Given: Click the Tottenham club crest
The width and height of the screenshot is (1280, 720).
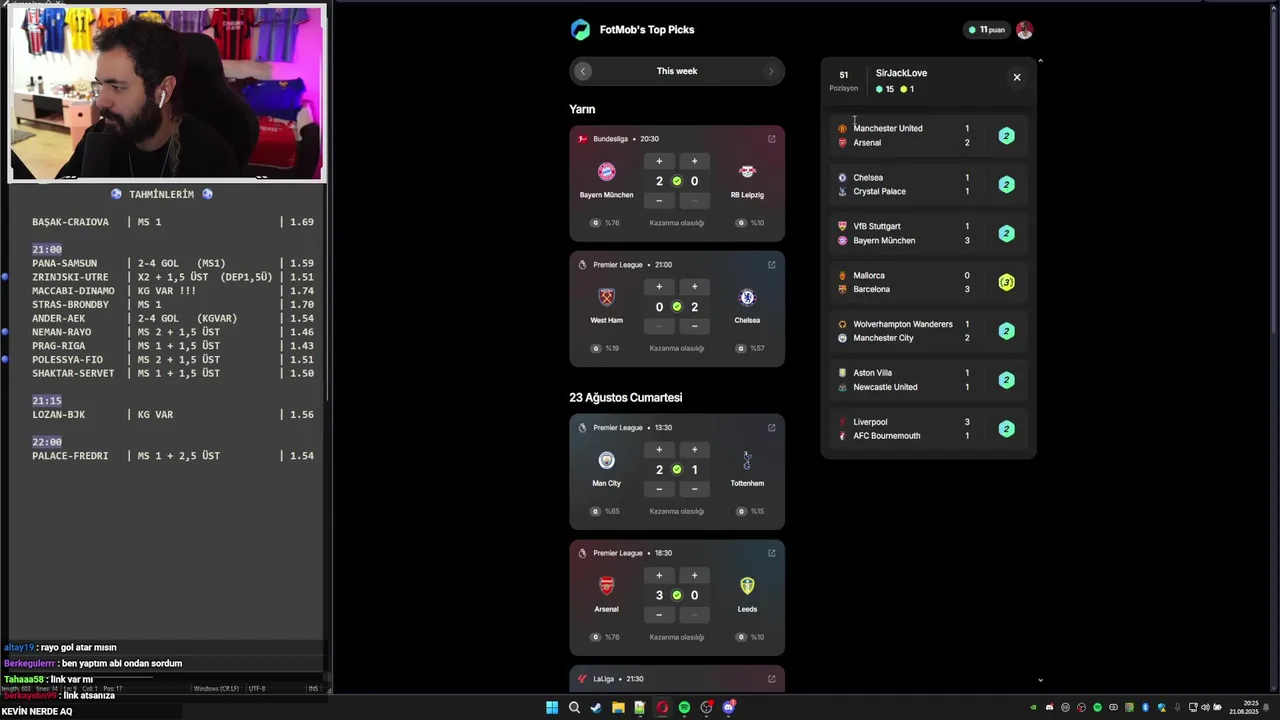Looking at the screenshot, I should (747, 460).
